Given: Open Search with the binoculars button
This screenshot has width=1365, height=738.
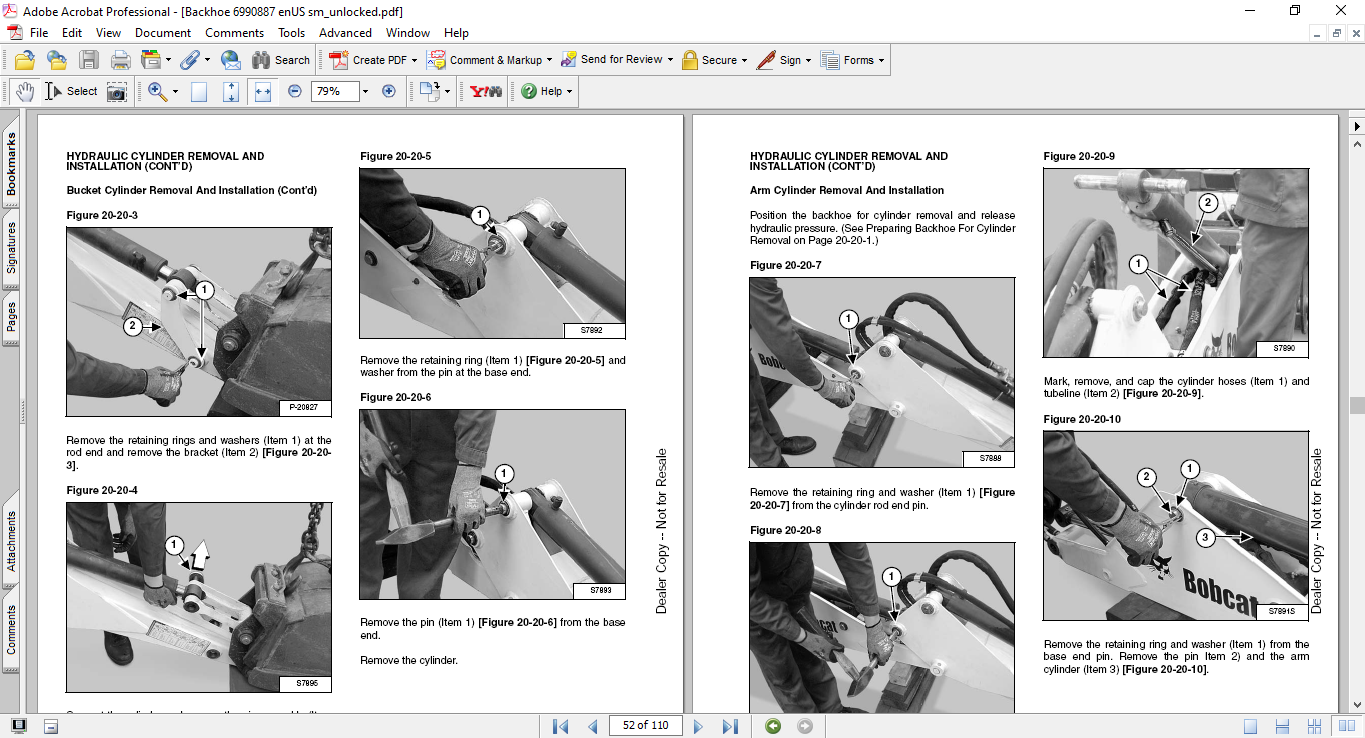Looking at the screenshot, I should (281, 60).
